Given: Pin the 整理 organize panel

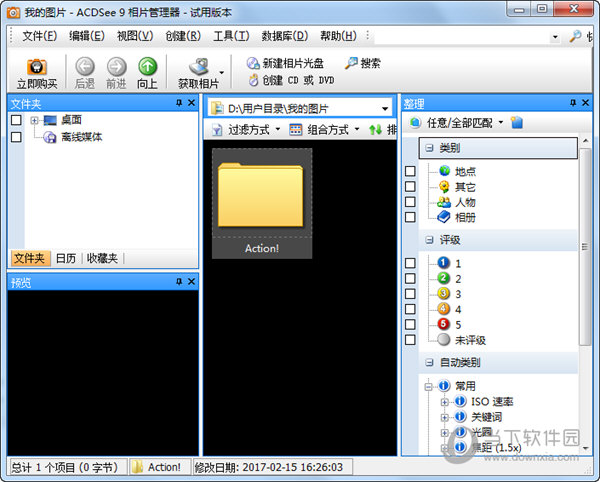Looking at the screenshot, I should tap(573, 103).
